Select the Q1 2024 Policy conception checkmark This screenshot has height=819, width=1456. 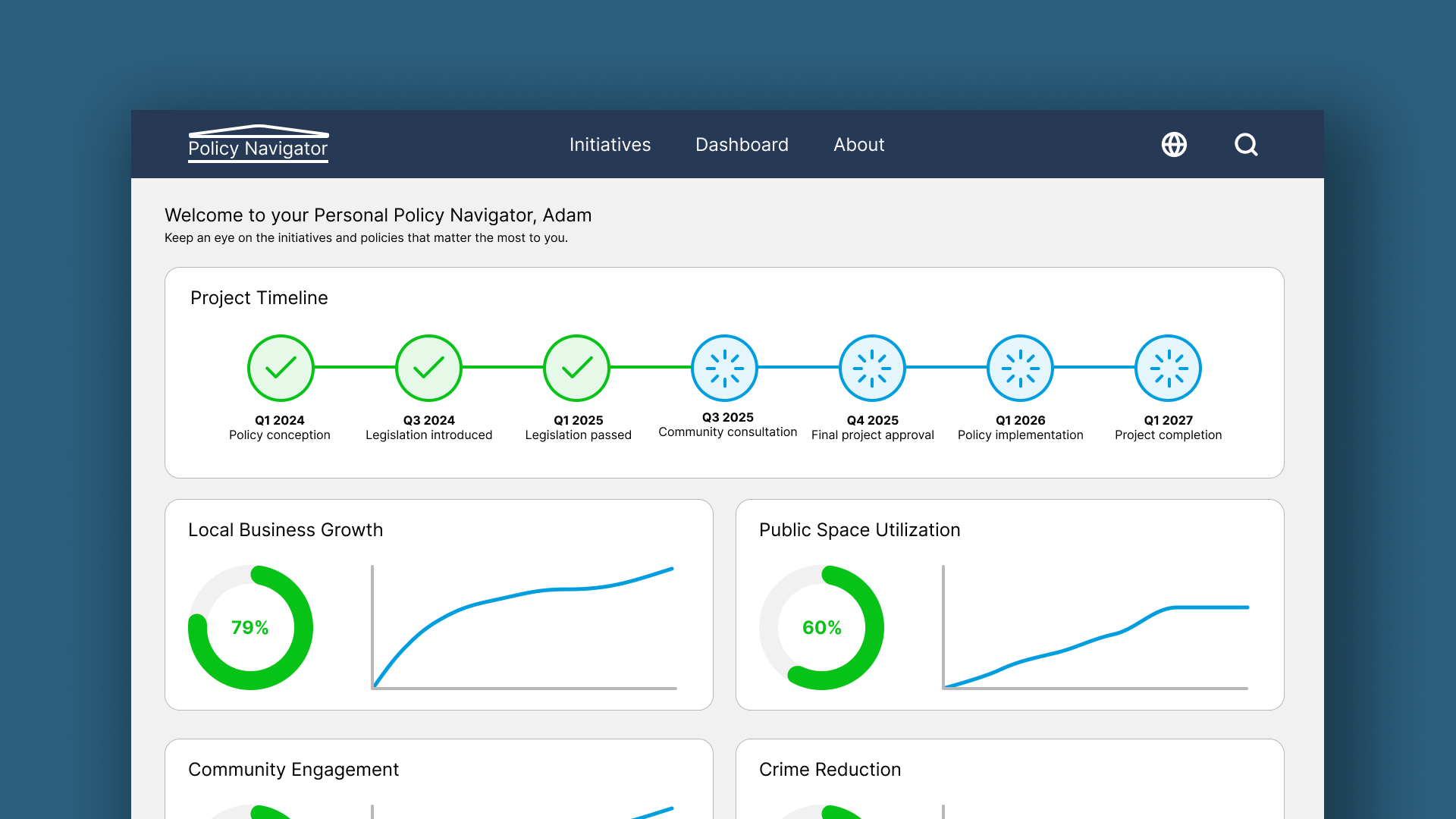(281, 368)
